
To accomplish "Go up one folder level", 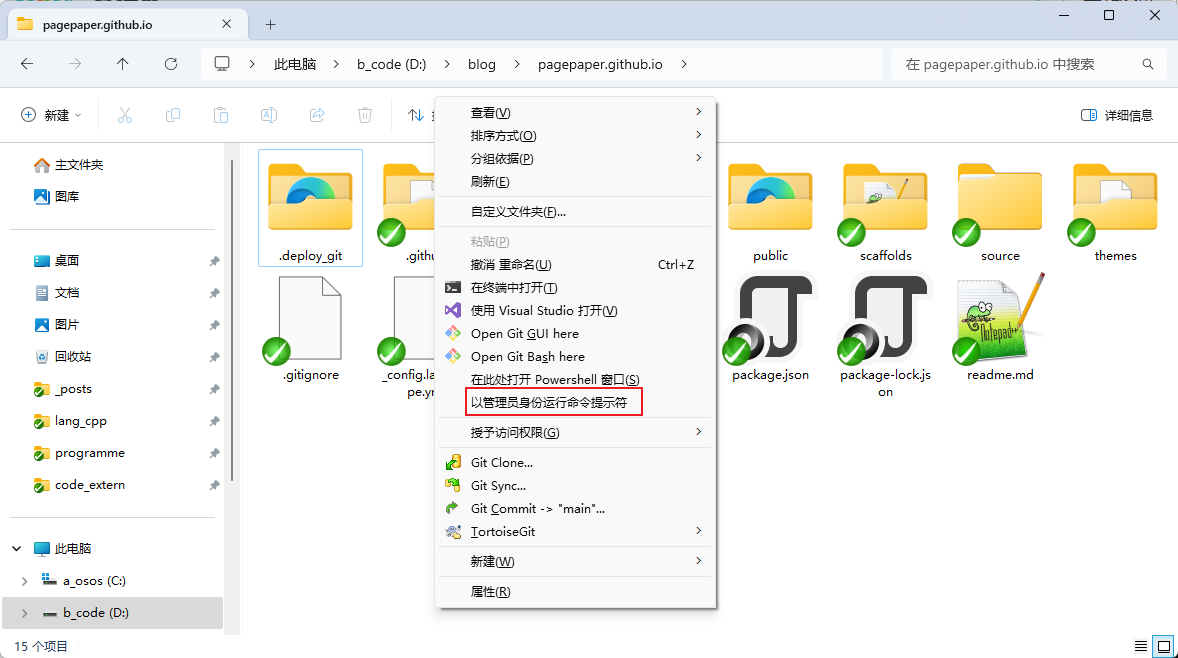I will [123, 64].
